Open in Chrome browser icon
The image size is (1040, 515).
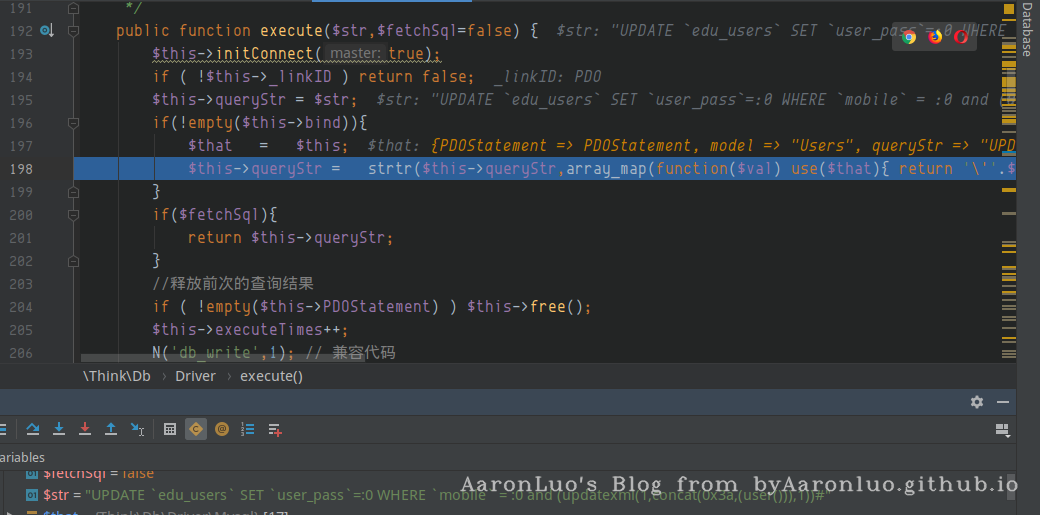(x=909, y=37)
